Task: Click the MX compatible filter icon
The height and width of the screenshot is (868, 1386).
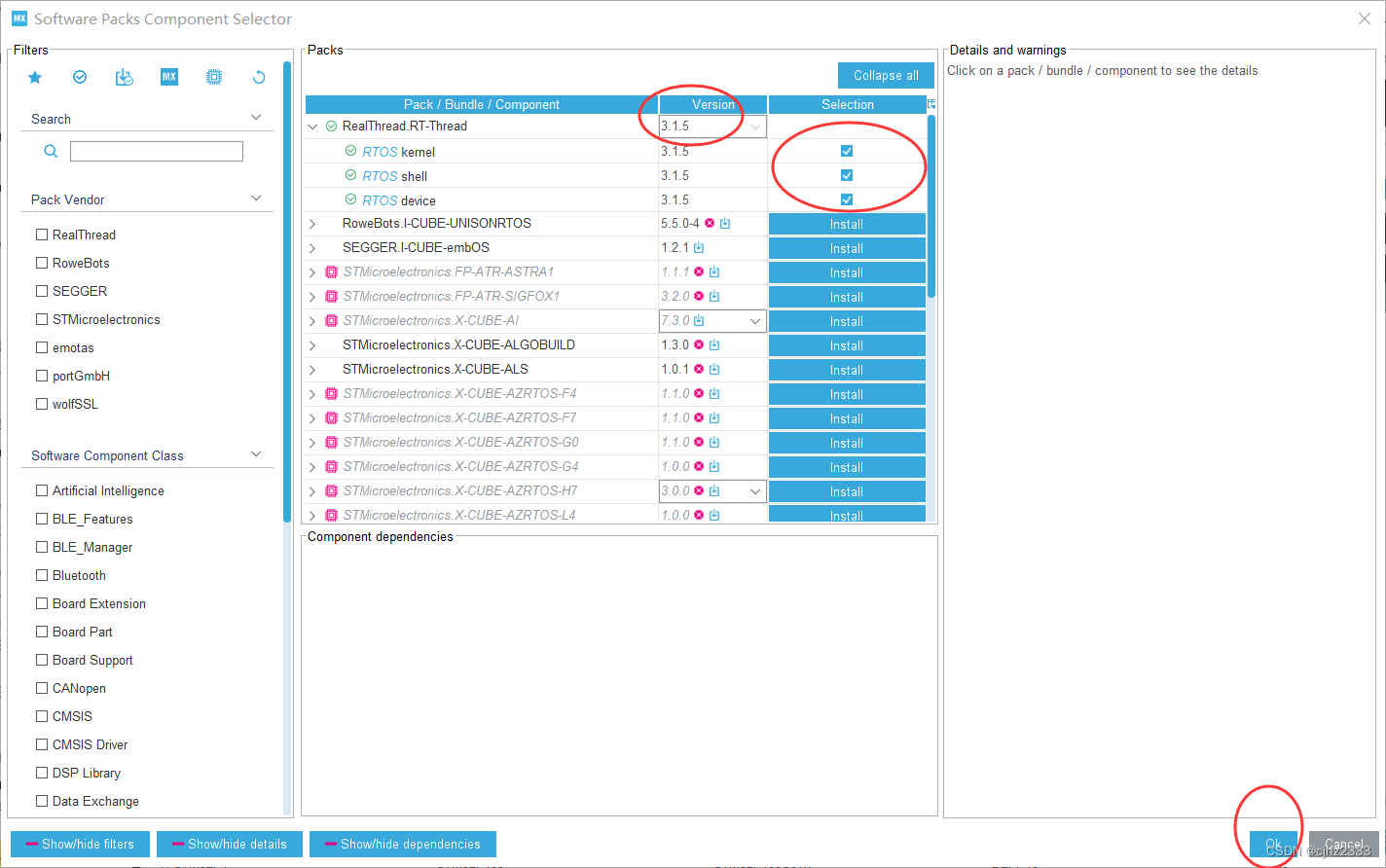Action: click(x=169, y=77)
